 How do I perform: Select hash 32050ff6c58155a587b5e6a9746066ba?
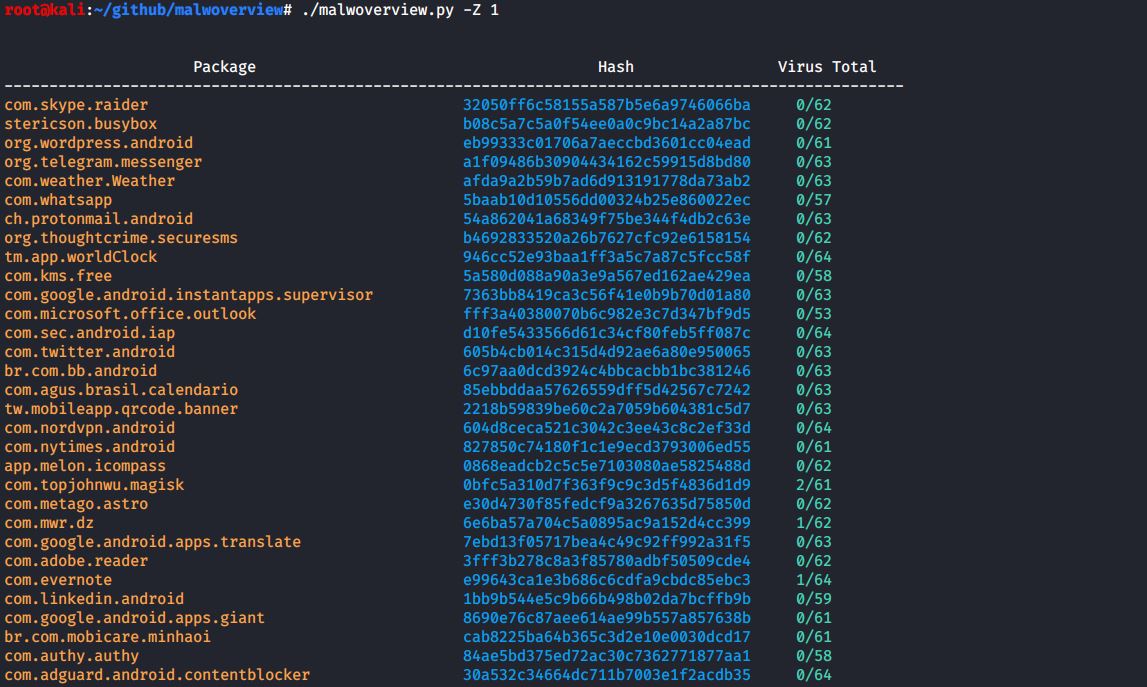(x=606, y=105)
